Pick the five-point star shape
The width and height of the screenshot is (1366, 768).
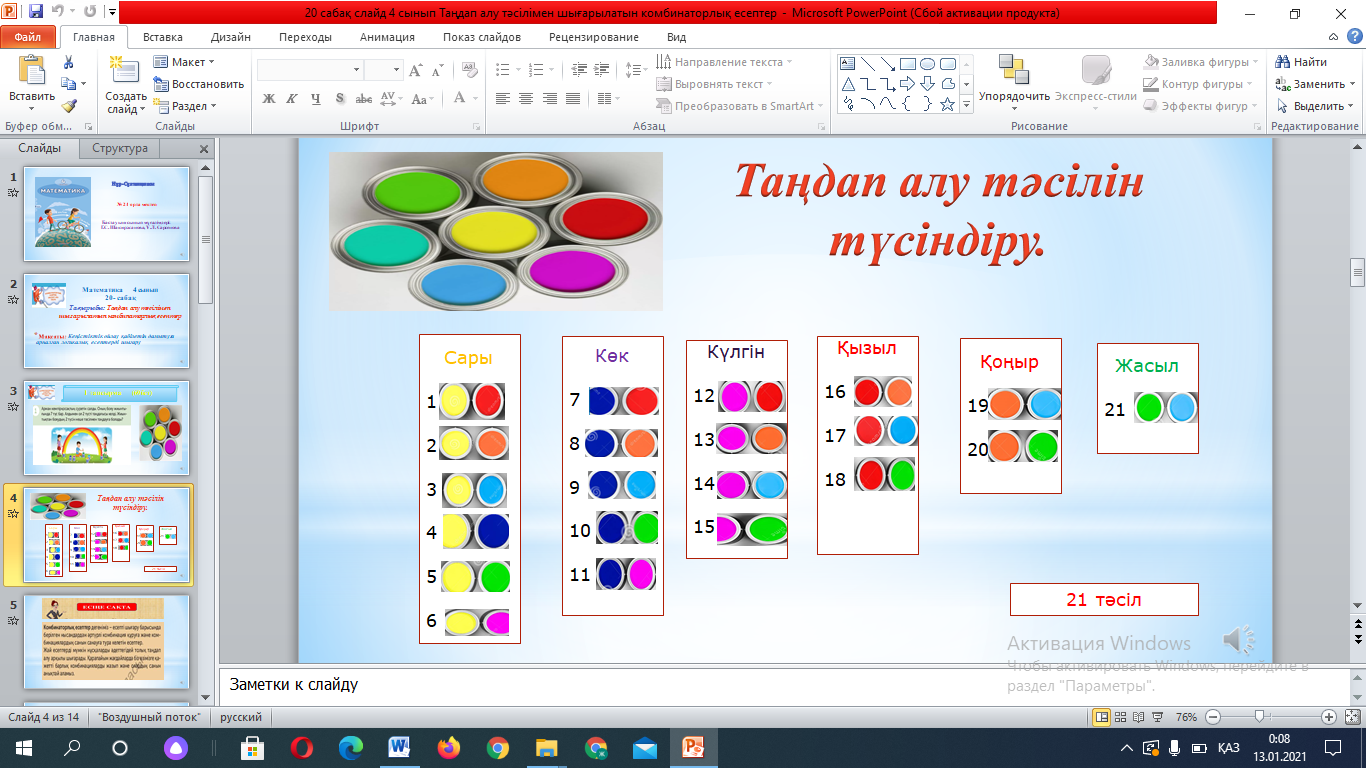[947, 104]
